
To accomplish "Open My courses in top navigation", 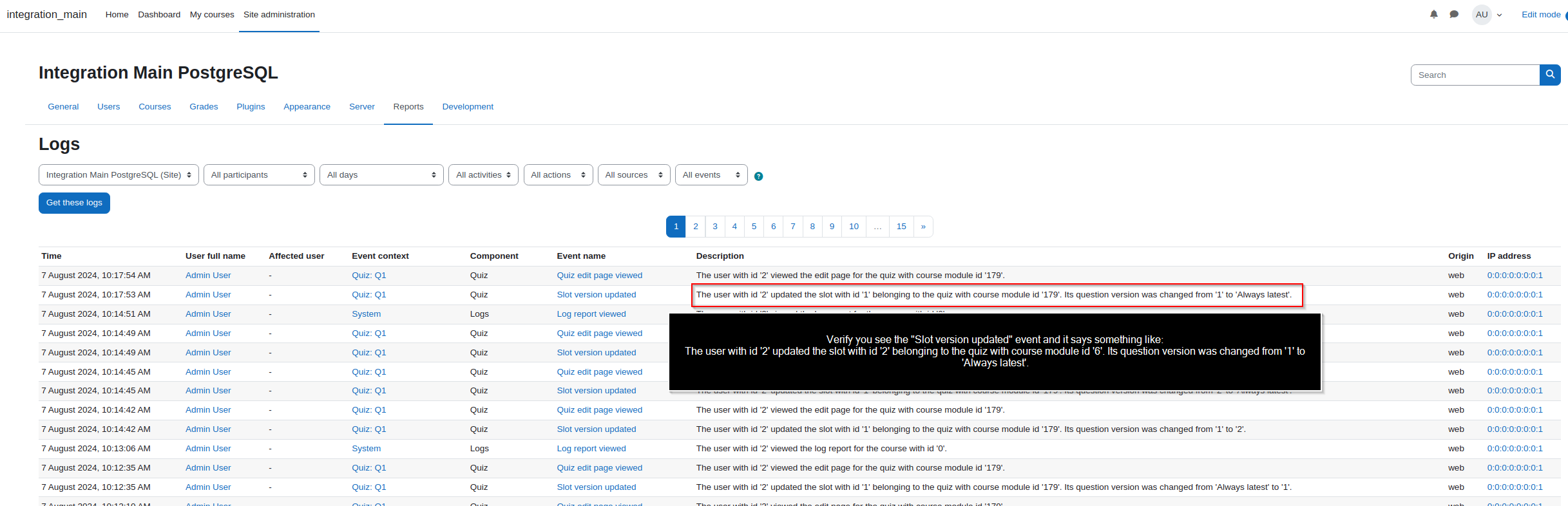I will pyautogui.click(x=212, y=14).
